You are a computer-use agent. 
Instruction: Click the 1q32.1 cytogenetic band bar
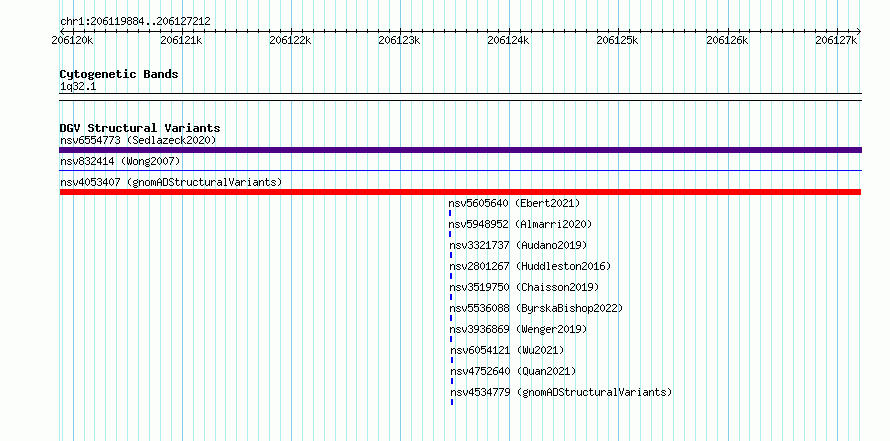coord(460,97)
